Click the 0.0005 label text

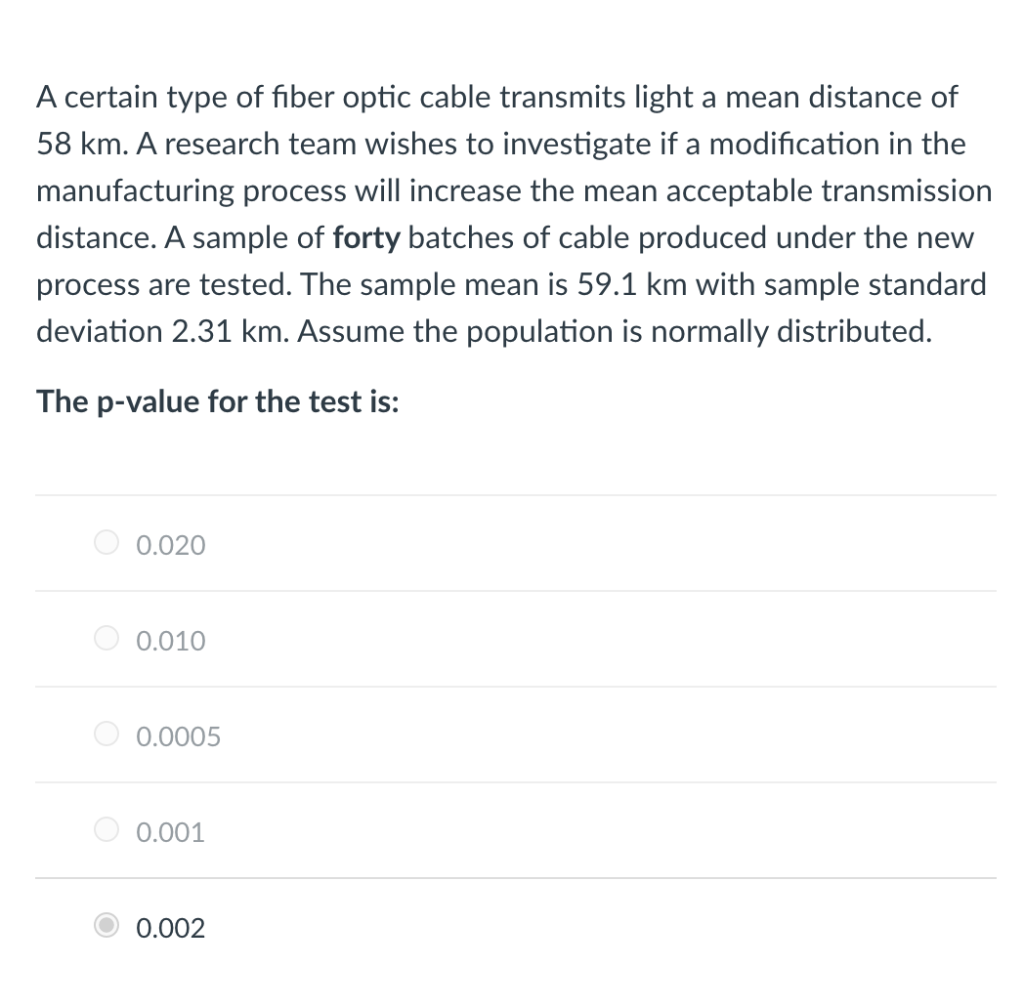pos(178,736)
